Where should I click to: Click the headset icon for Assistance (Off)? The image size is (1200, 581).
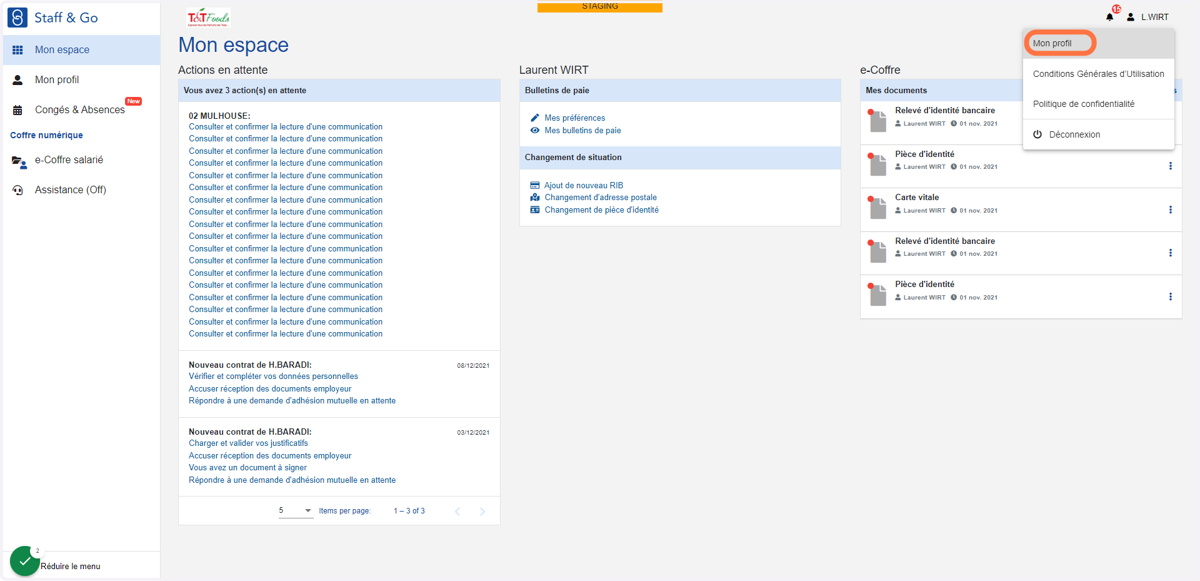point(17,190)
